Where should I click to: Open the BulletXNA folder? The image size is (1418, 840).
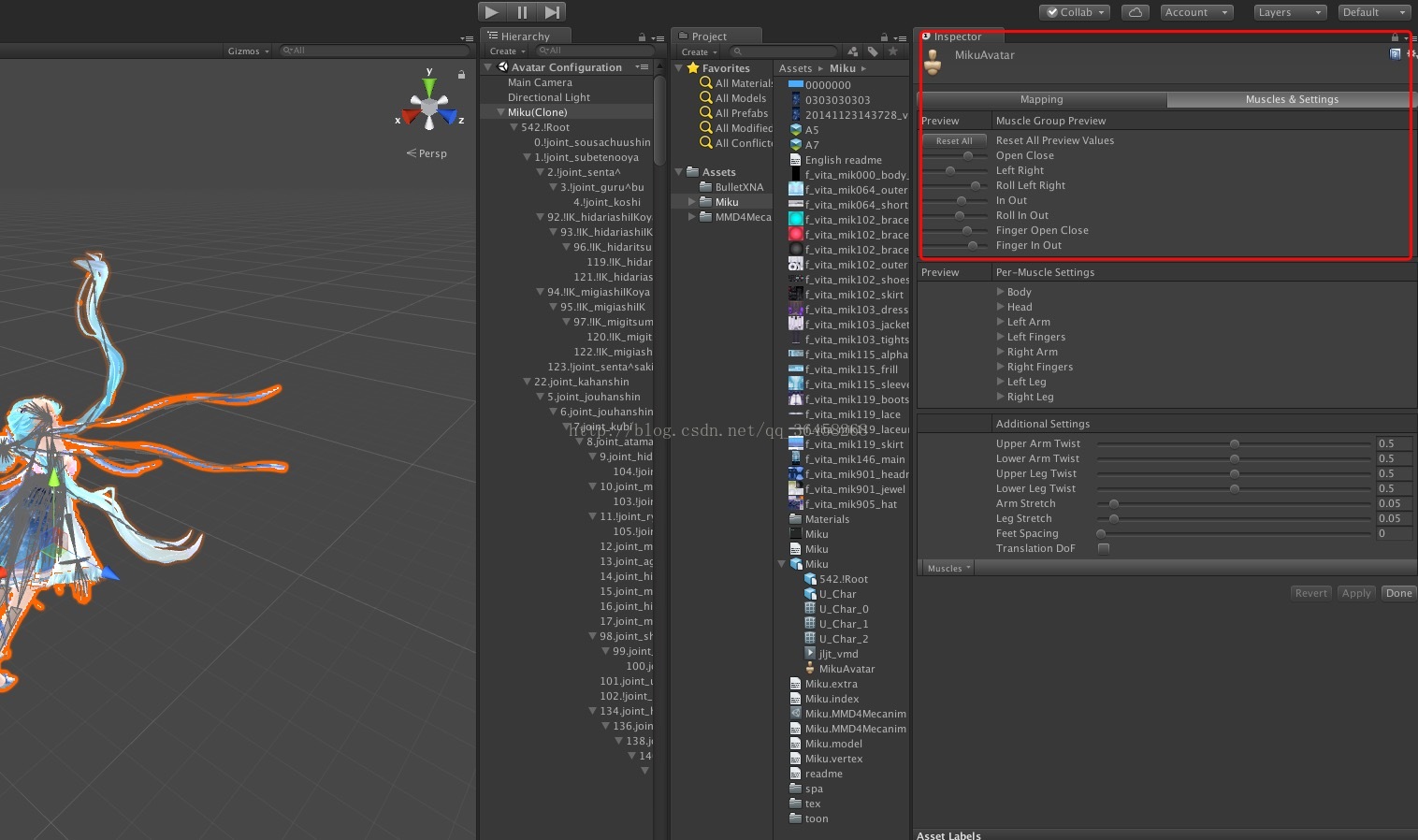[x=731, y=187]
